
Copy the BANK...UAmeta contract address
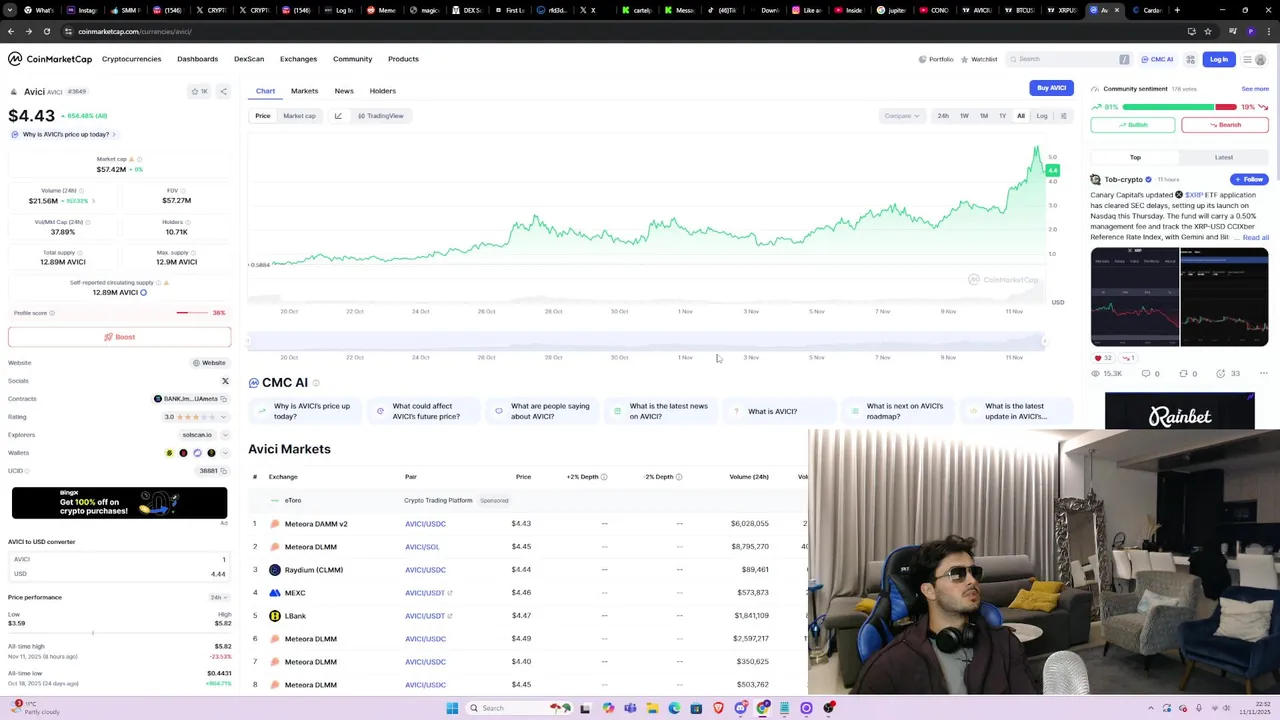[x=223, y=399]
